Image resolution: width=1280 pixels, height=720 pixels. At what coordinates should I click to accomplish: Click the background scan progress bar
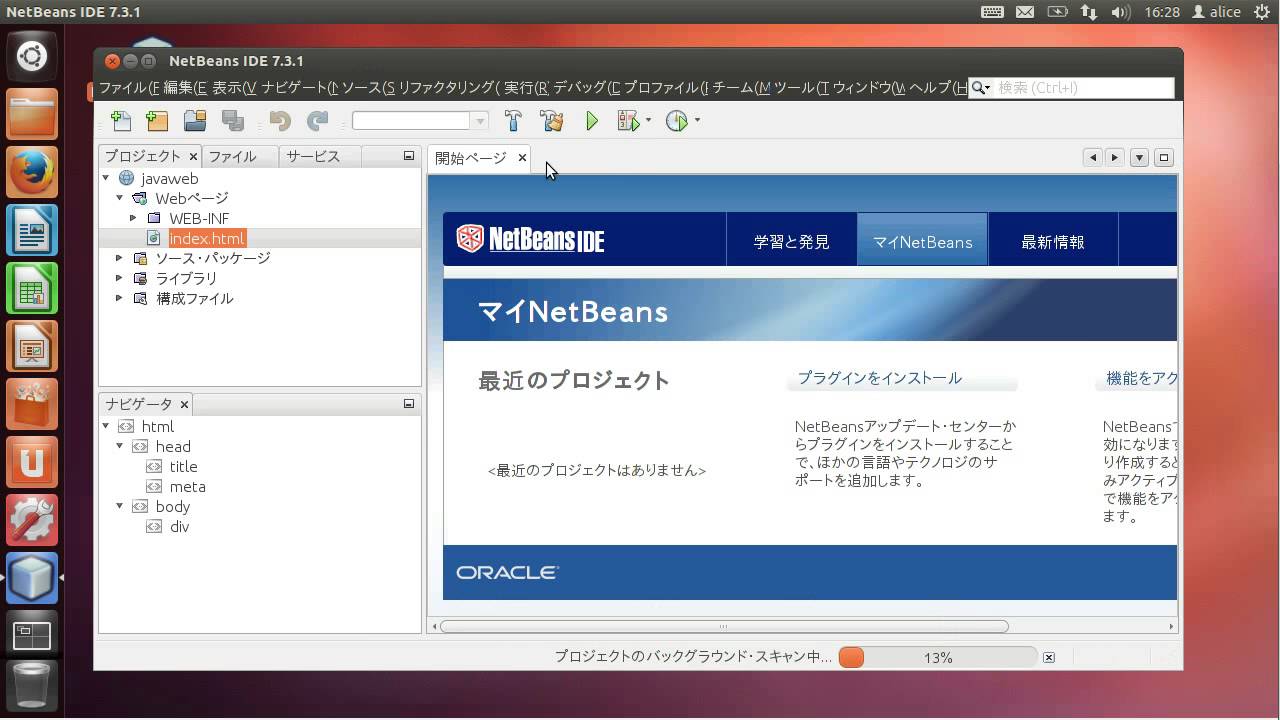(x=937, y=657)
